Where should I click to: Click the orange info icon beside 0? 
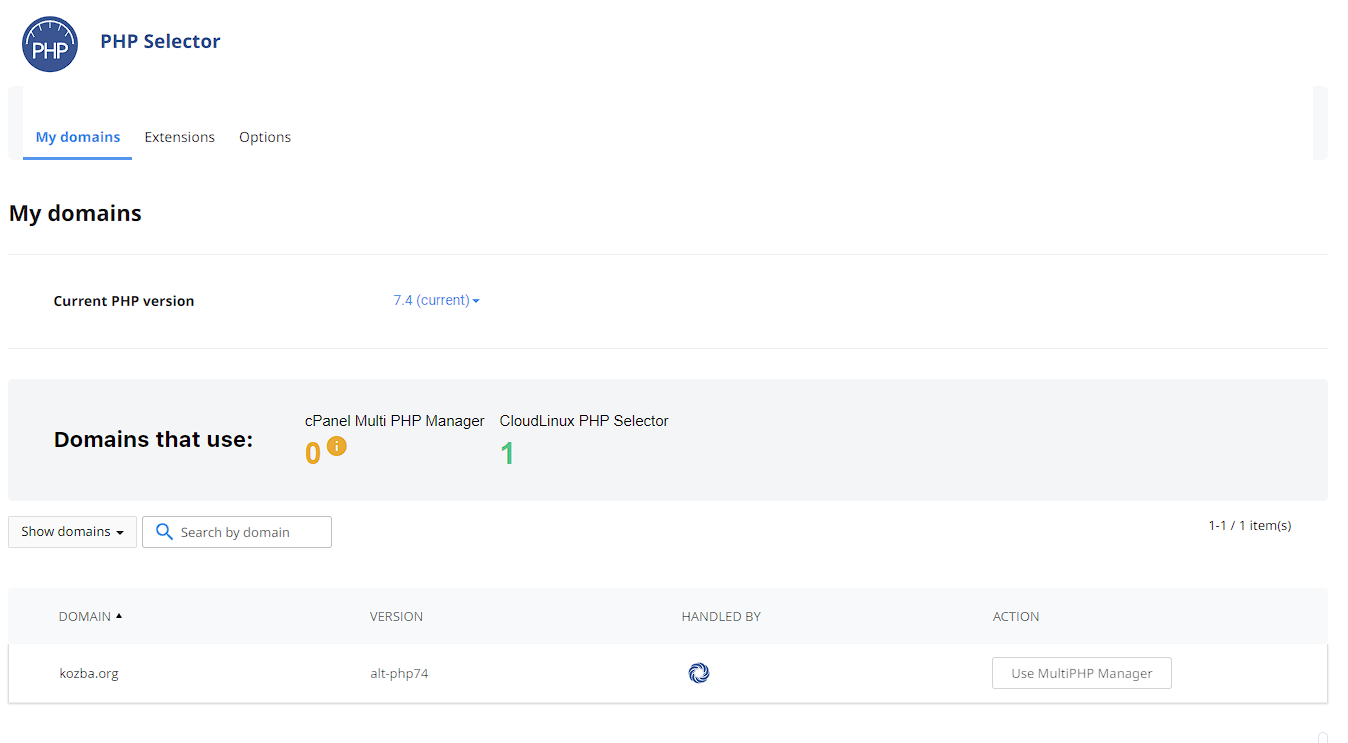pyautogui.click(x=337, y=446)
